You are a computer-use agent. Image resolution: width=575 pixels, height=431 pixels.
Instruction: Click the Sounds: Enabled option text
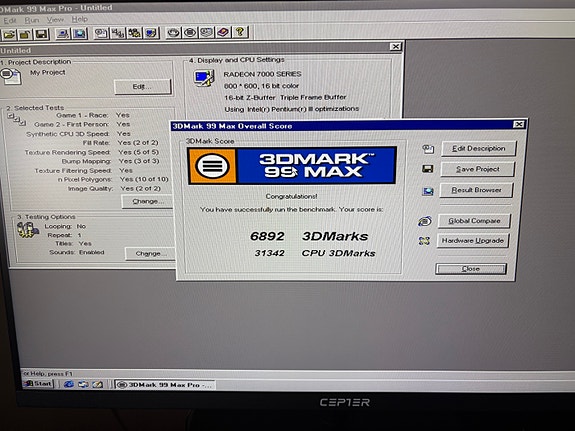click(77, 252)
